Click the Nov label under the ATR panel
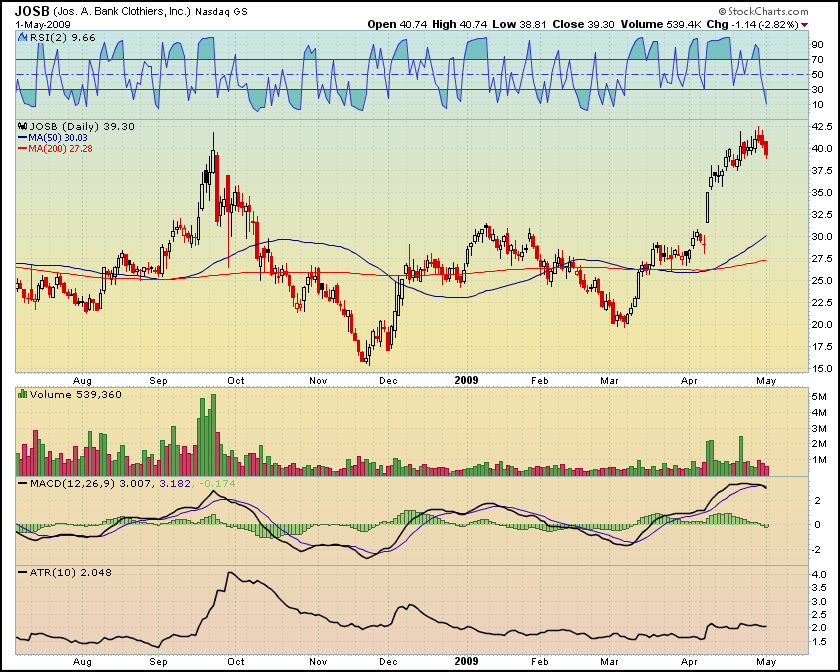 point(318,661)
